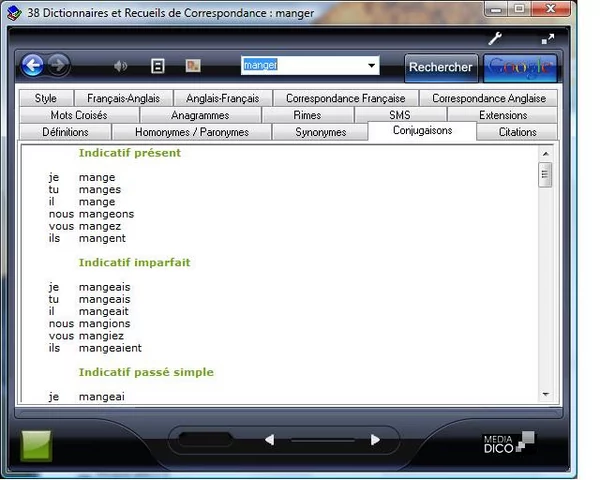Screen dimensions: 600x480
Task: Click the bottom bar slider track
Action: pos(322,440)
